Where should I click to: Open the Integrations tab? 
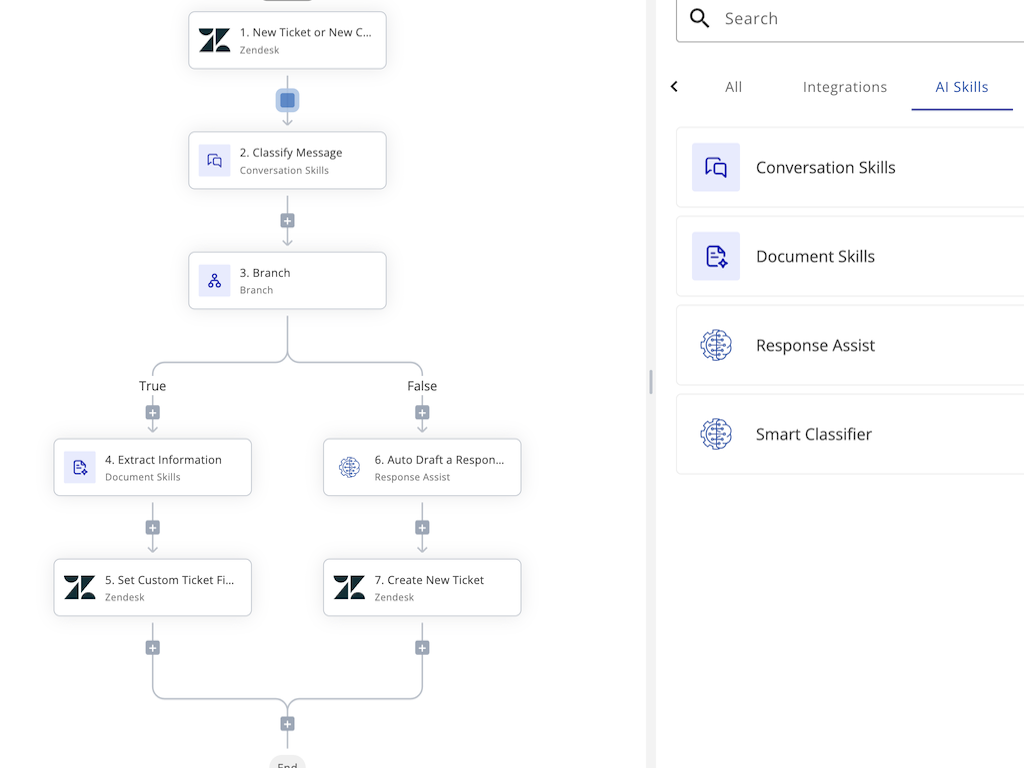pyautogui.click(x=844, y=87)
